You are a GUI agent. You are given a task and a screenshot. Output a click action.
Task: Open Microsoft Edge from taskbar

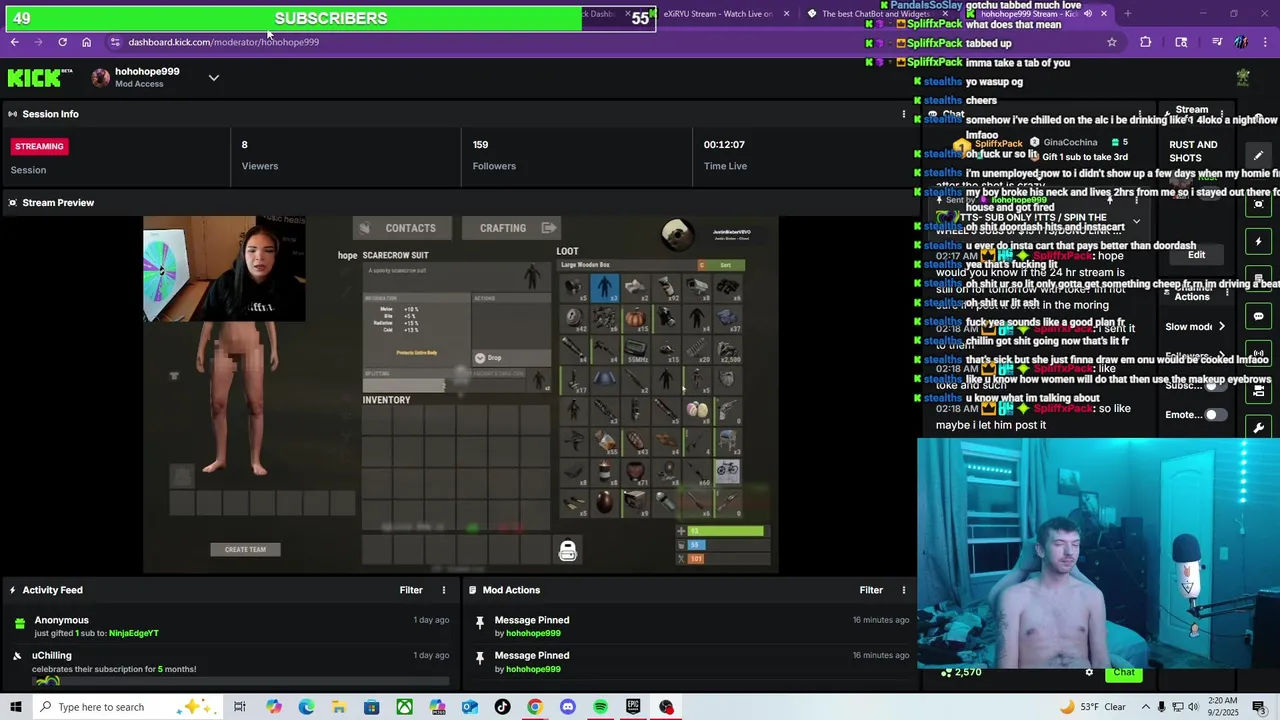tap(306, 707)
